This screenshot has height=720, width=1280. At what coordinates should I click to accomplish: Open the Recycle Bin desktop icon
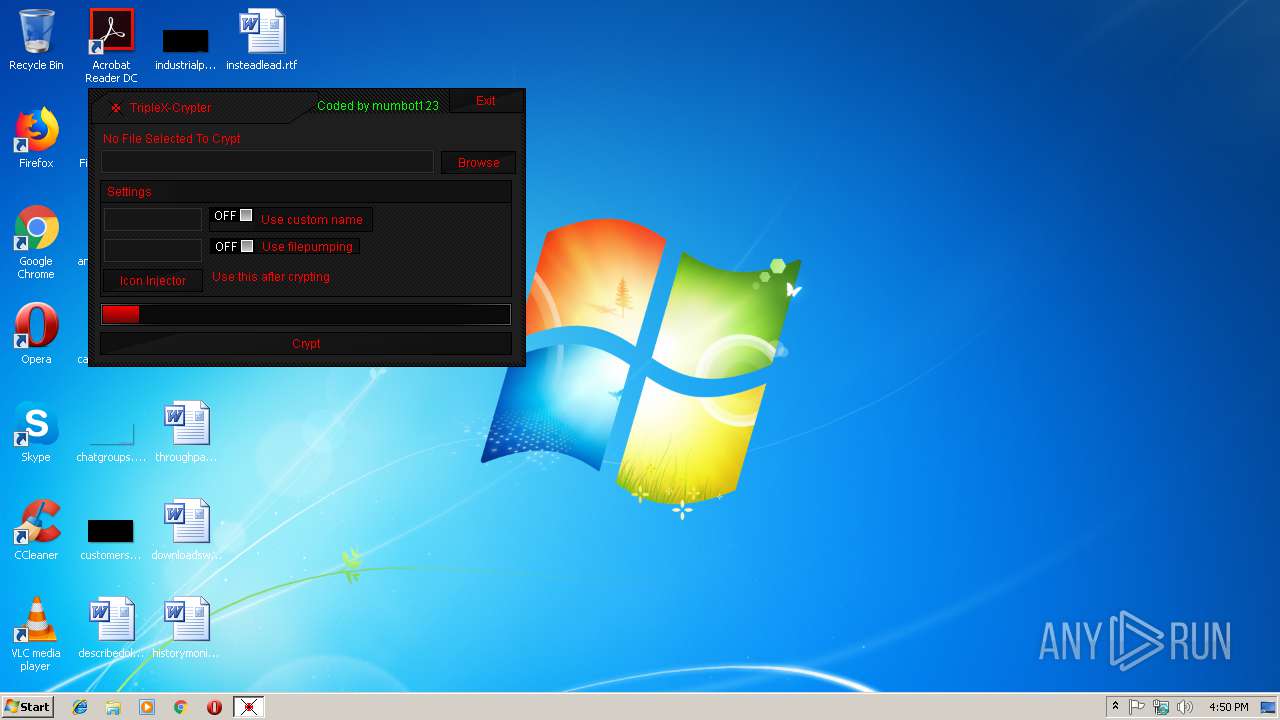pos(36,40)
